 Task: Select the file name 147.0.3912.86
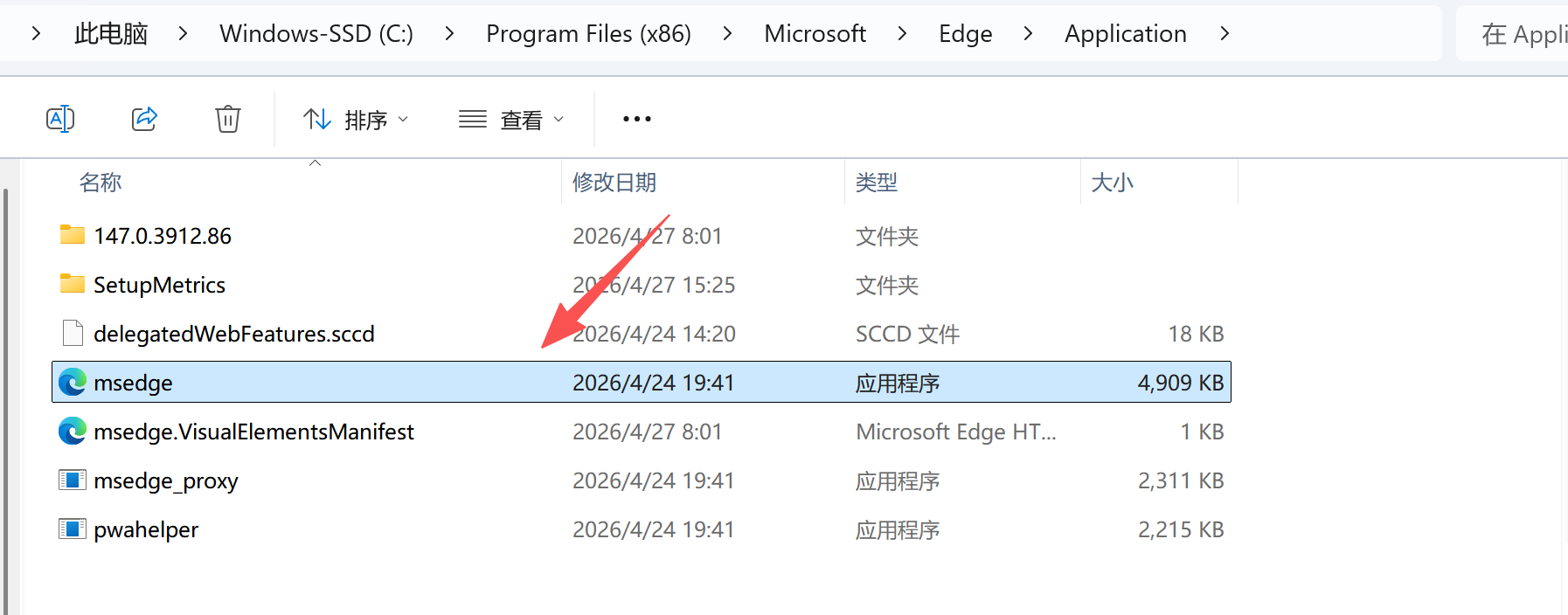(163, 236)
